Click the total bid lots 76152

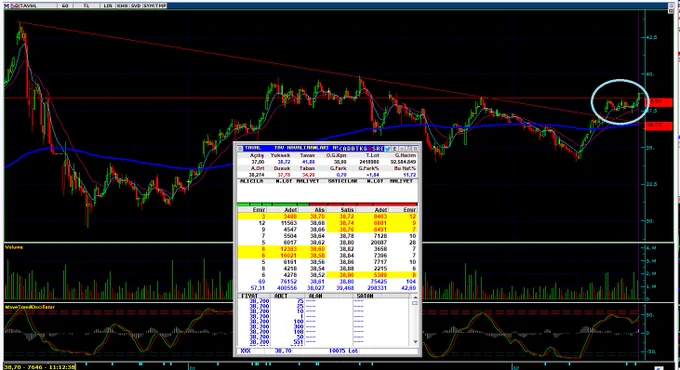[289, 282]
